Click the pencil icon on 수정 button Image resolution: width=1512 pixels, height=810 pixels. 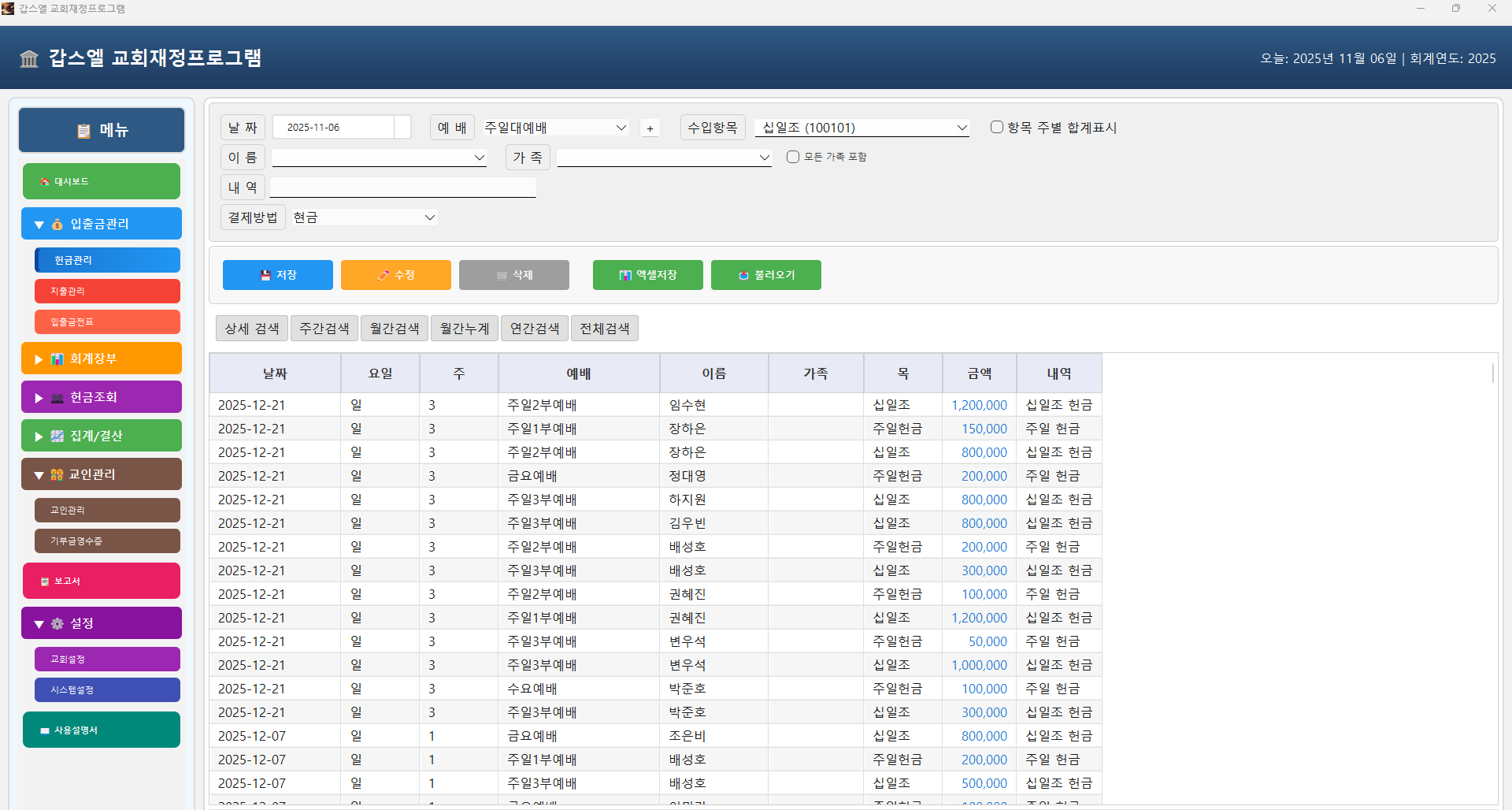click(x=384, y=275)
